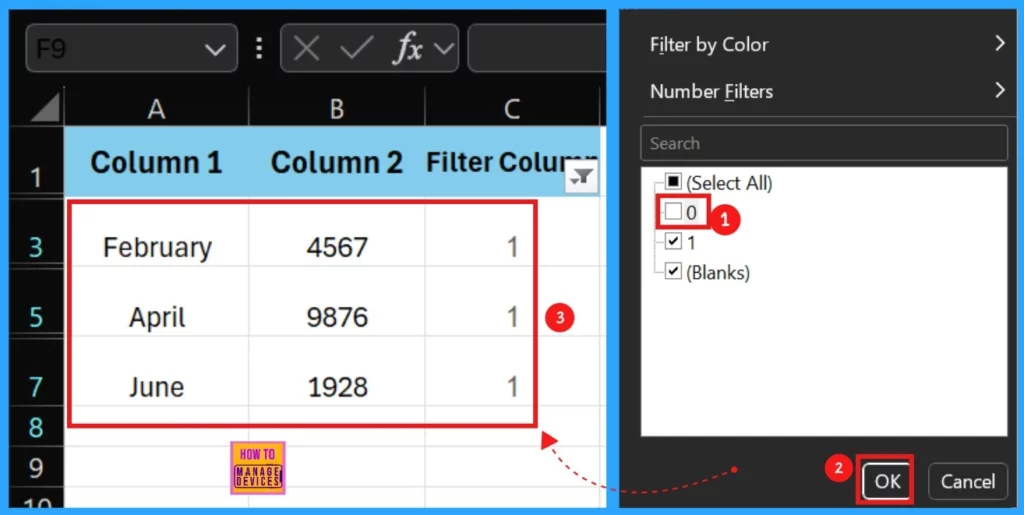The width and height of the screenshot is (1024, 515).
Task: Toggle the (Select All) checkbox
Action: [673, 182]
